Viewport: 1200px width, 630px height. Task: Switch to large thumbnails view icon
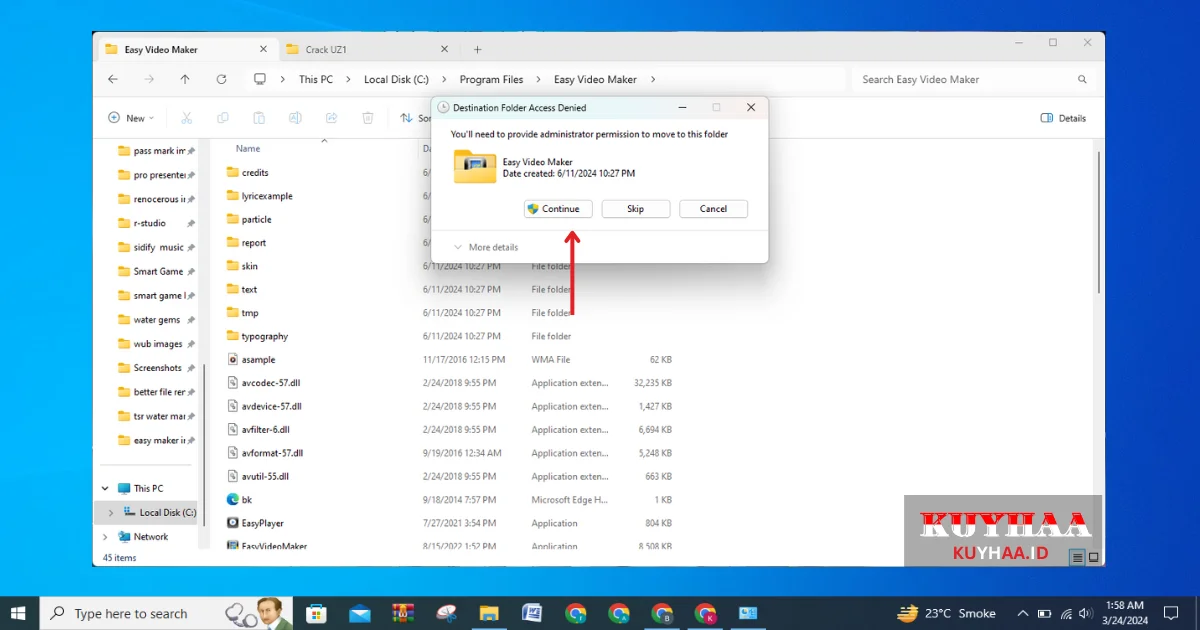(1094, 557)
